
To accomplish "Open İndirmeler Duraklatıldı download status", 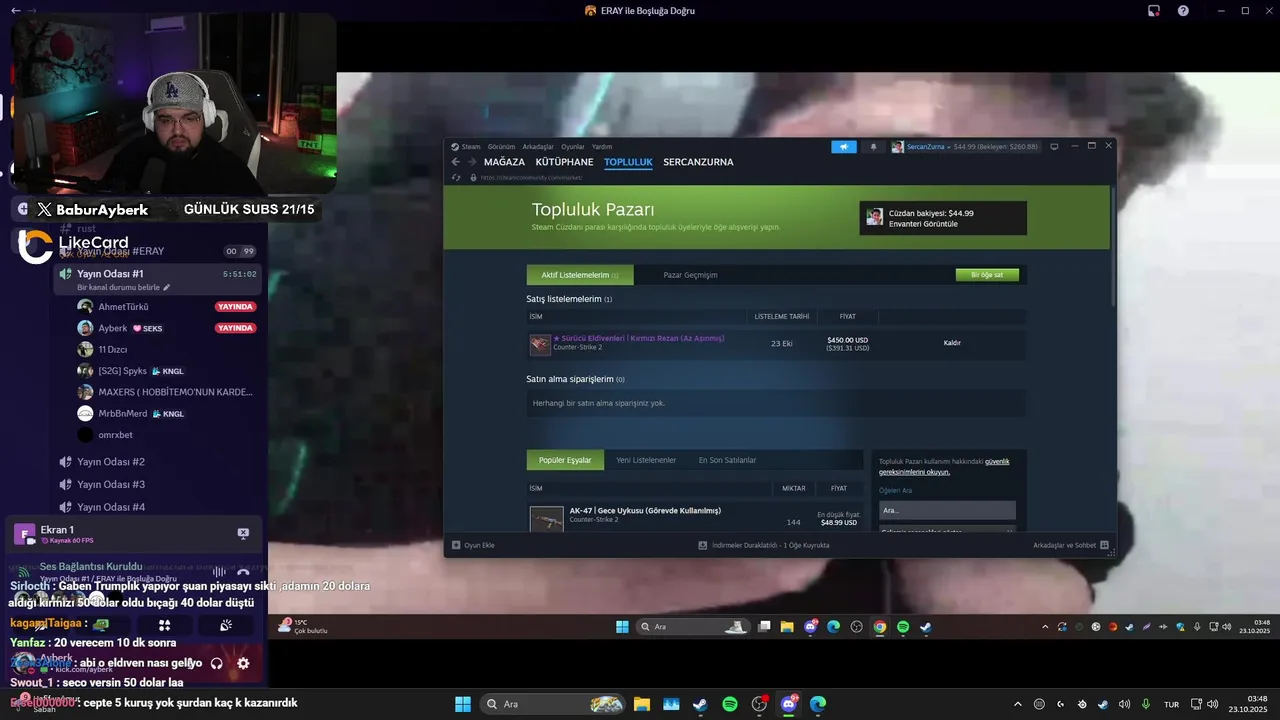I will 770,545.
